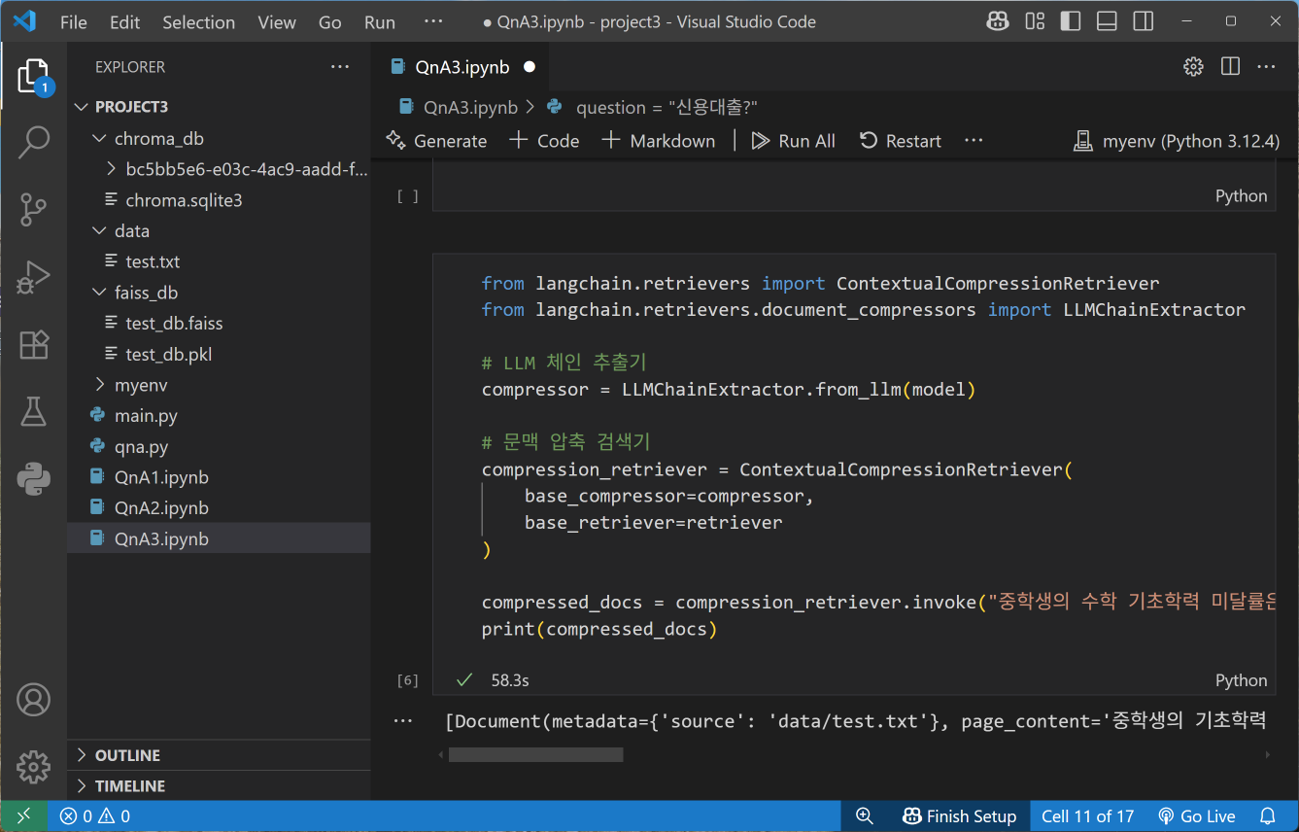The image size is (1299, 832).
Task: Open test_db.faiss file
Action: click(x=220, y=323)
